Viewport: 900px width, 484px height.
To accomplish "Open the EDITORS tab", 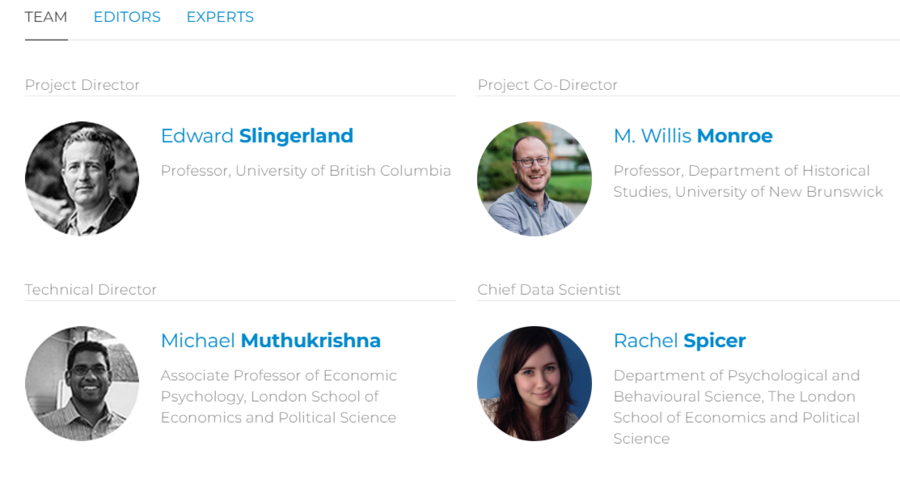I will click(x=127, y=17).
